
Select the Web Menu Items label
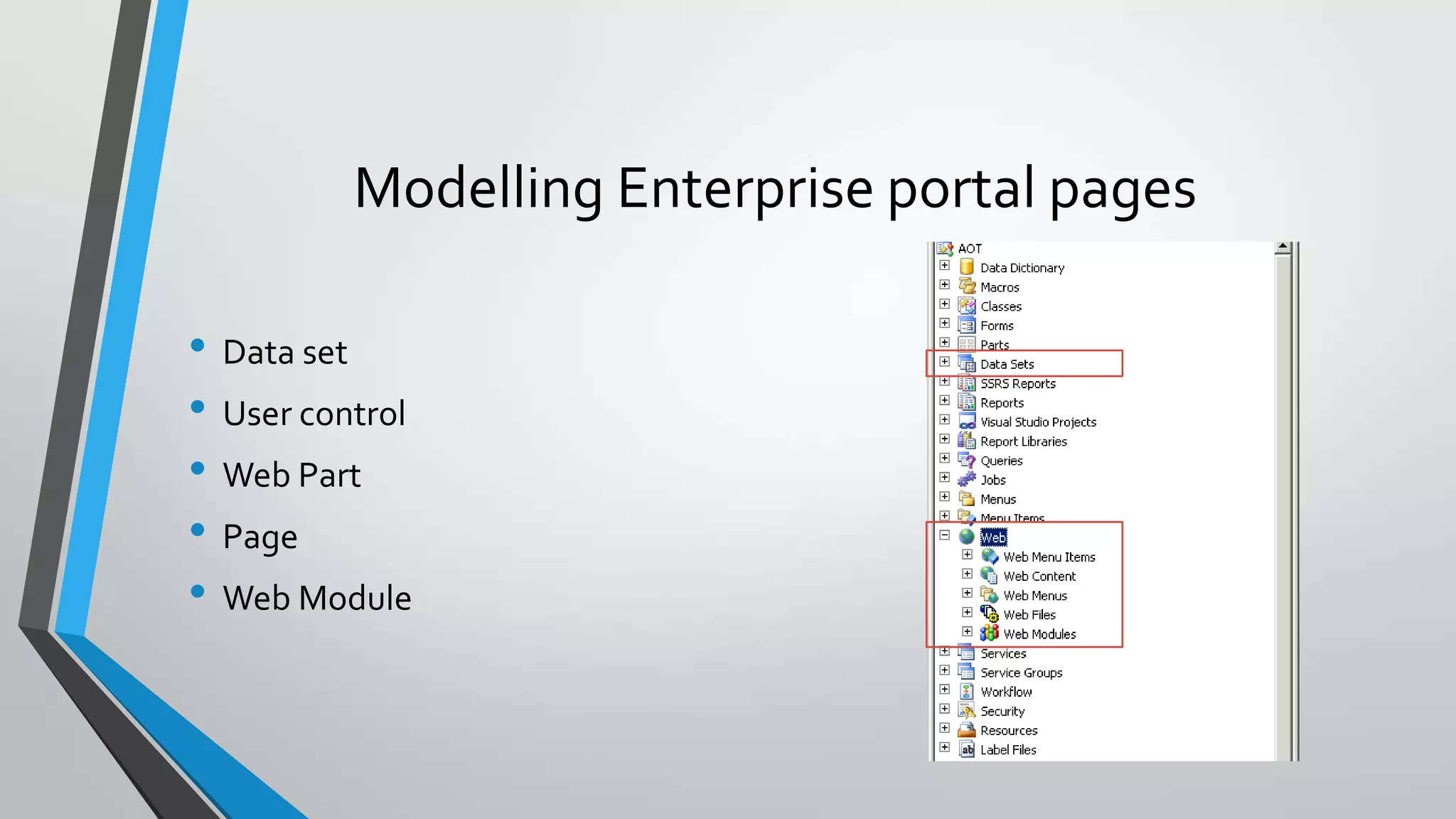click(1049, 557)
